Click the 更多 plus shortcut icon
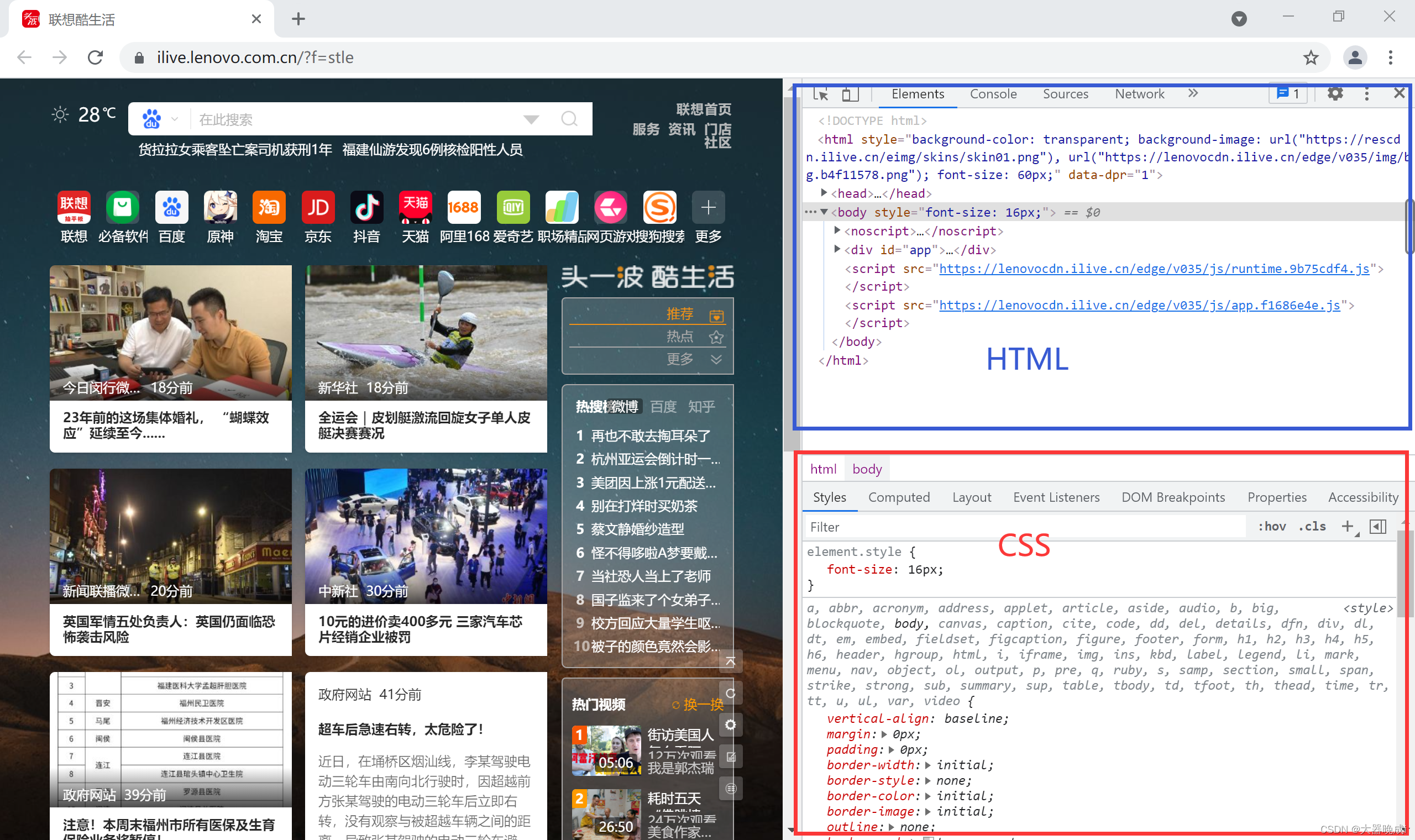Screen dimensions: 1415x840 coord(708,207)
